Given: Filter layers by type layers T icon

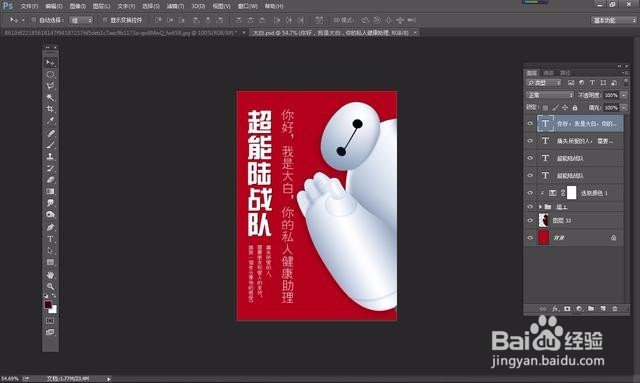Looking at the screenshot, I should 592,83.
